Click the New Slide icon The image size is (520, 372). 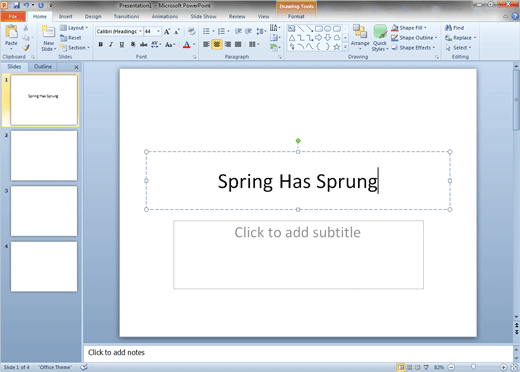(48, 32)
